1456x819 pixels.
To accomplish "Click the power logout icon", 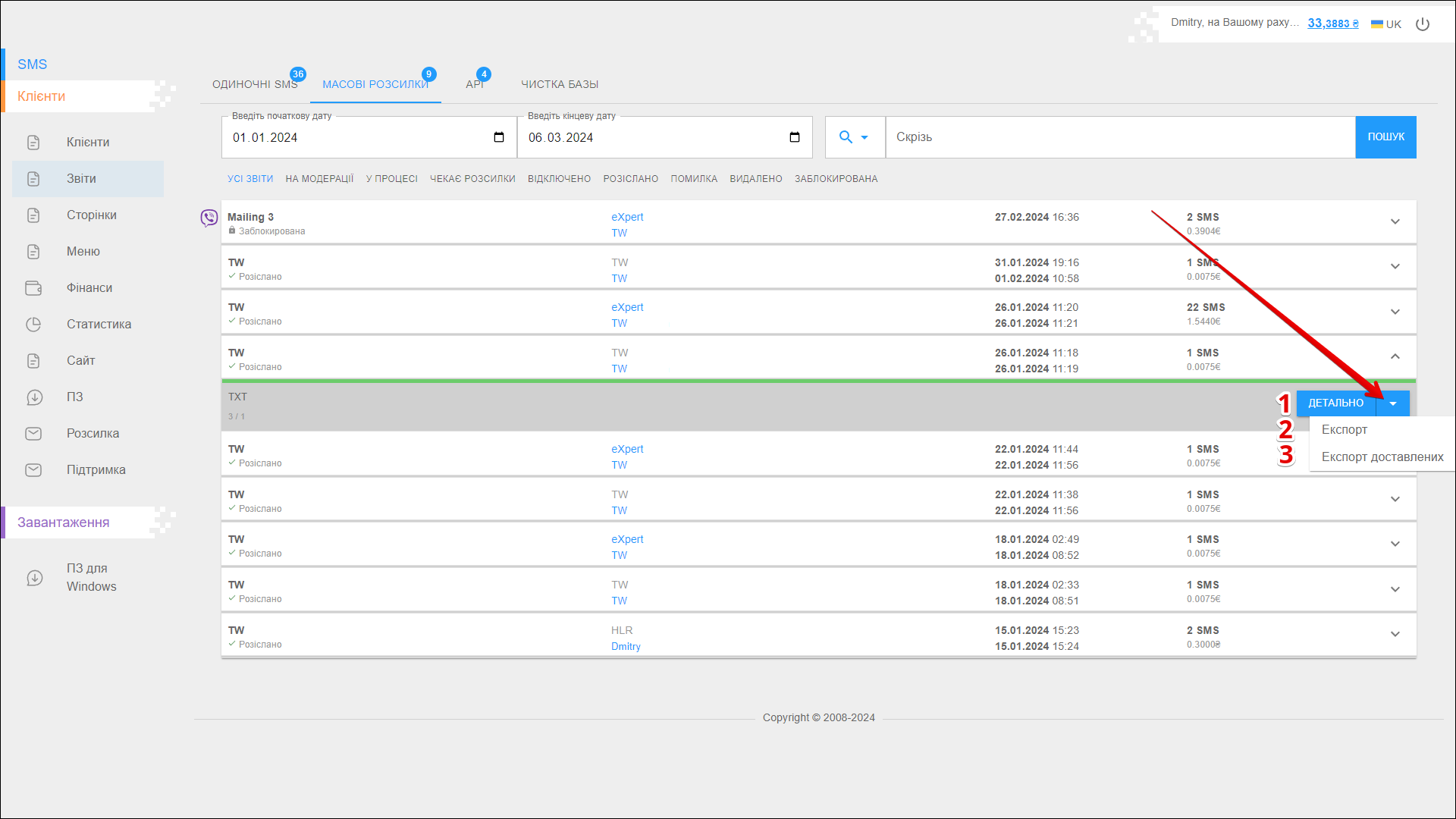I will tap(1423, 24).
